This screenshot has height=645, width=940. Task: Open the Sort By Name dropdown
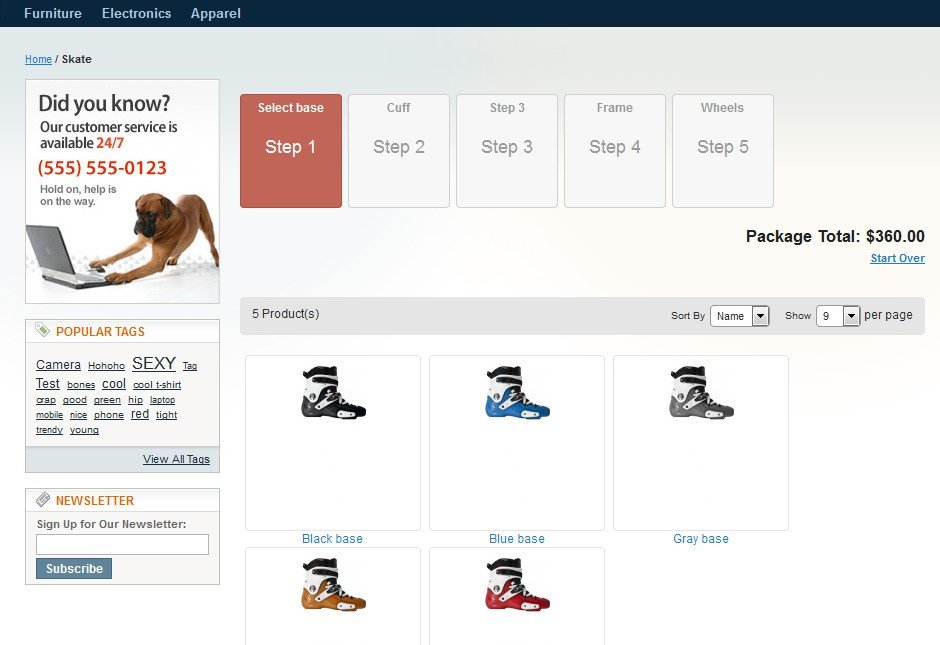tap(739, 316)
